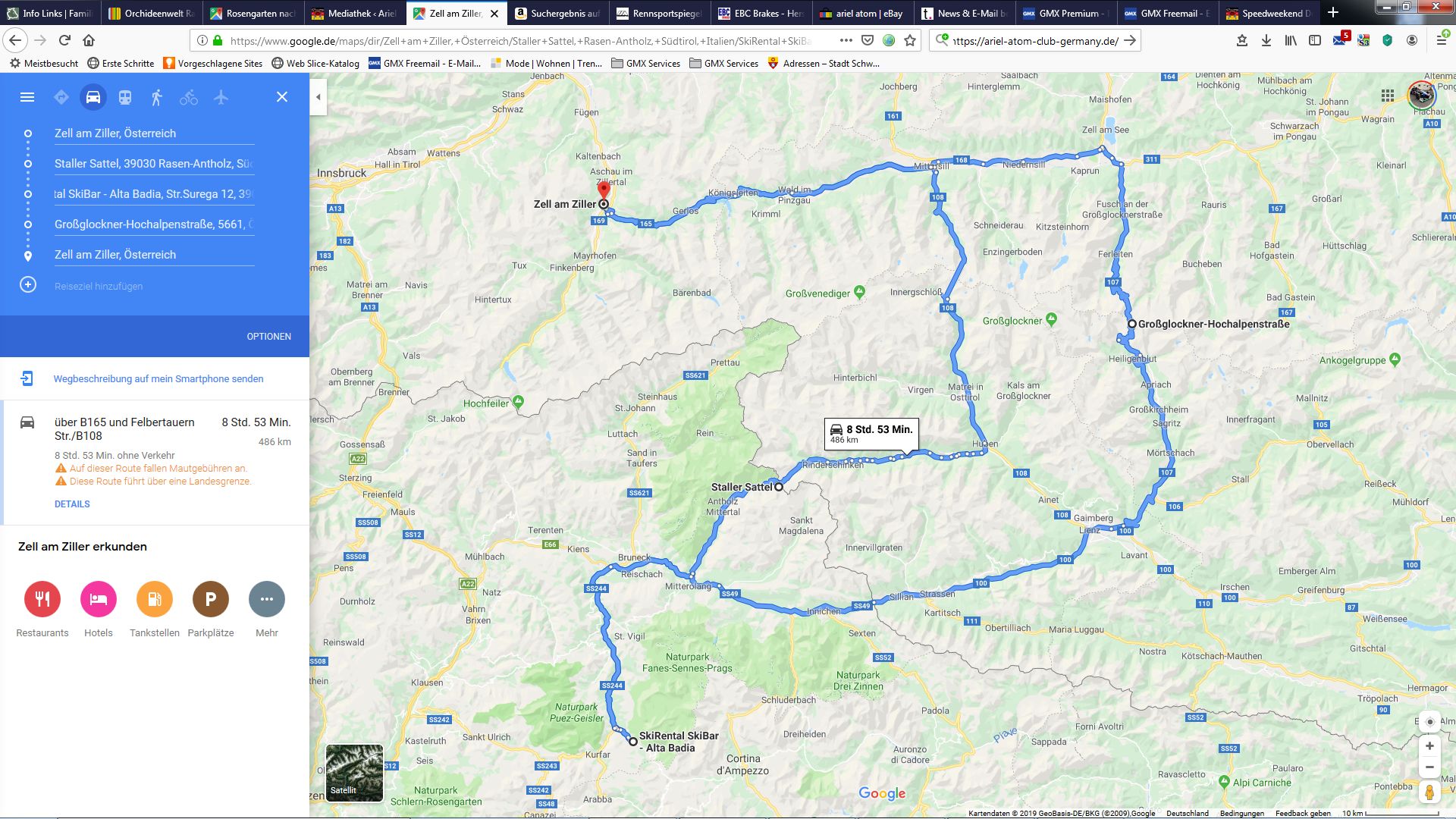
Task: Edit the SkiBar Alta Badia waypoint field
Action: tap(154, 194)
